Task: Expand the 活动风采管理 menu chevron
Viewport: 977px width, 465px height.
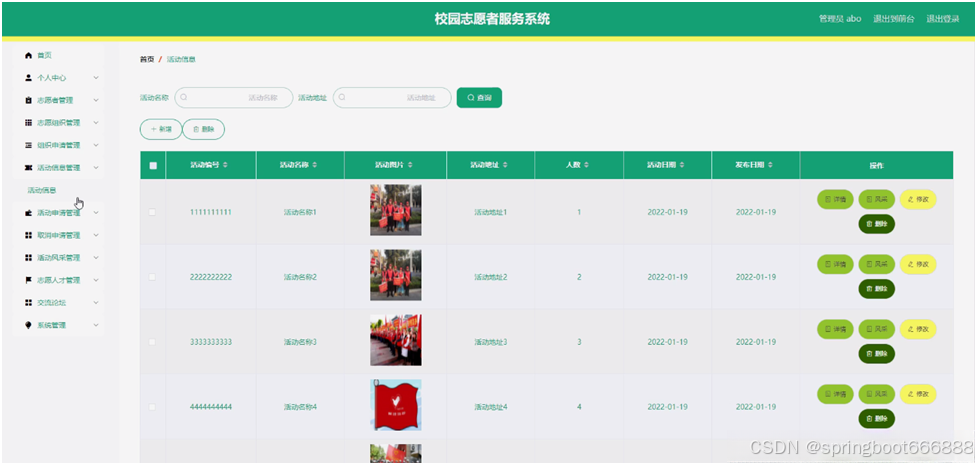Action: [96, 257]
